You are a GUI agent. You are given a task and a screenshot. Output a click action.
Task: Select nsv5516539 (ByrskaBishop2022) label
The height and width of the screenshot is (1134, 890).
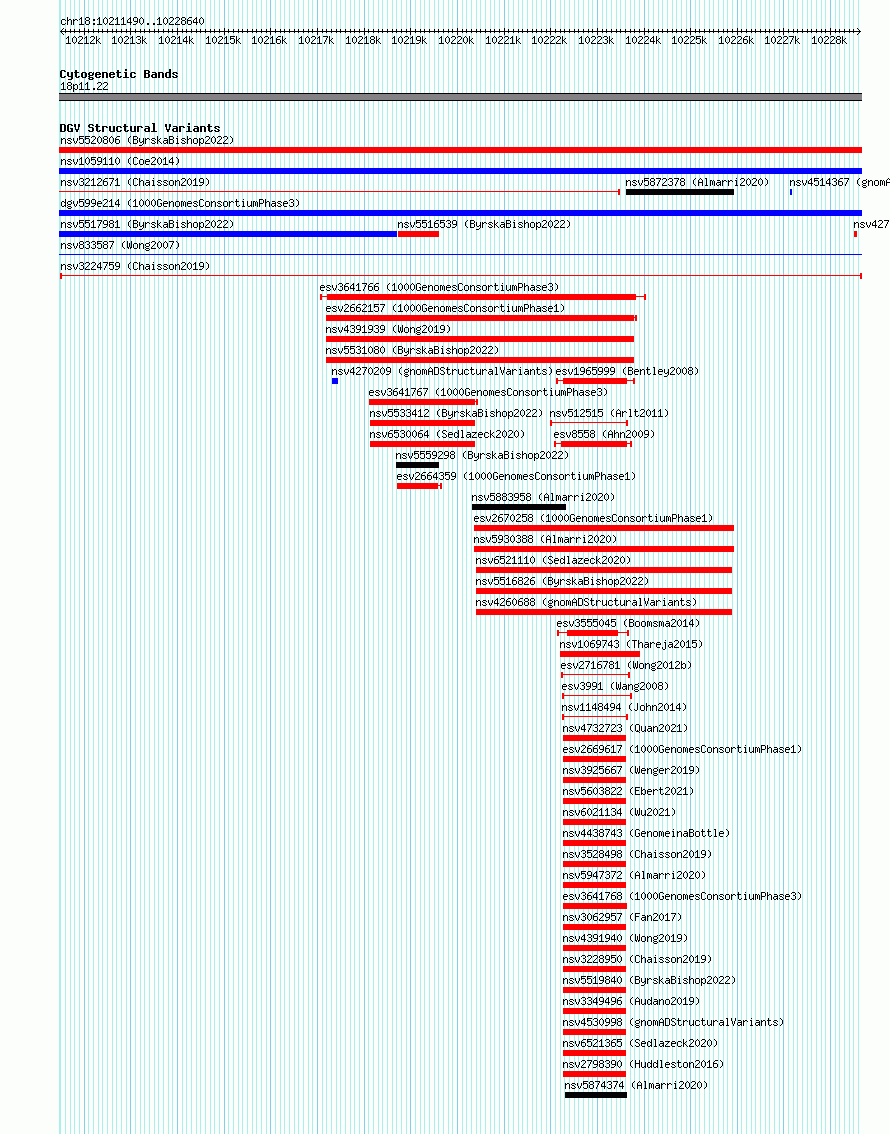tap(484, 224)
